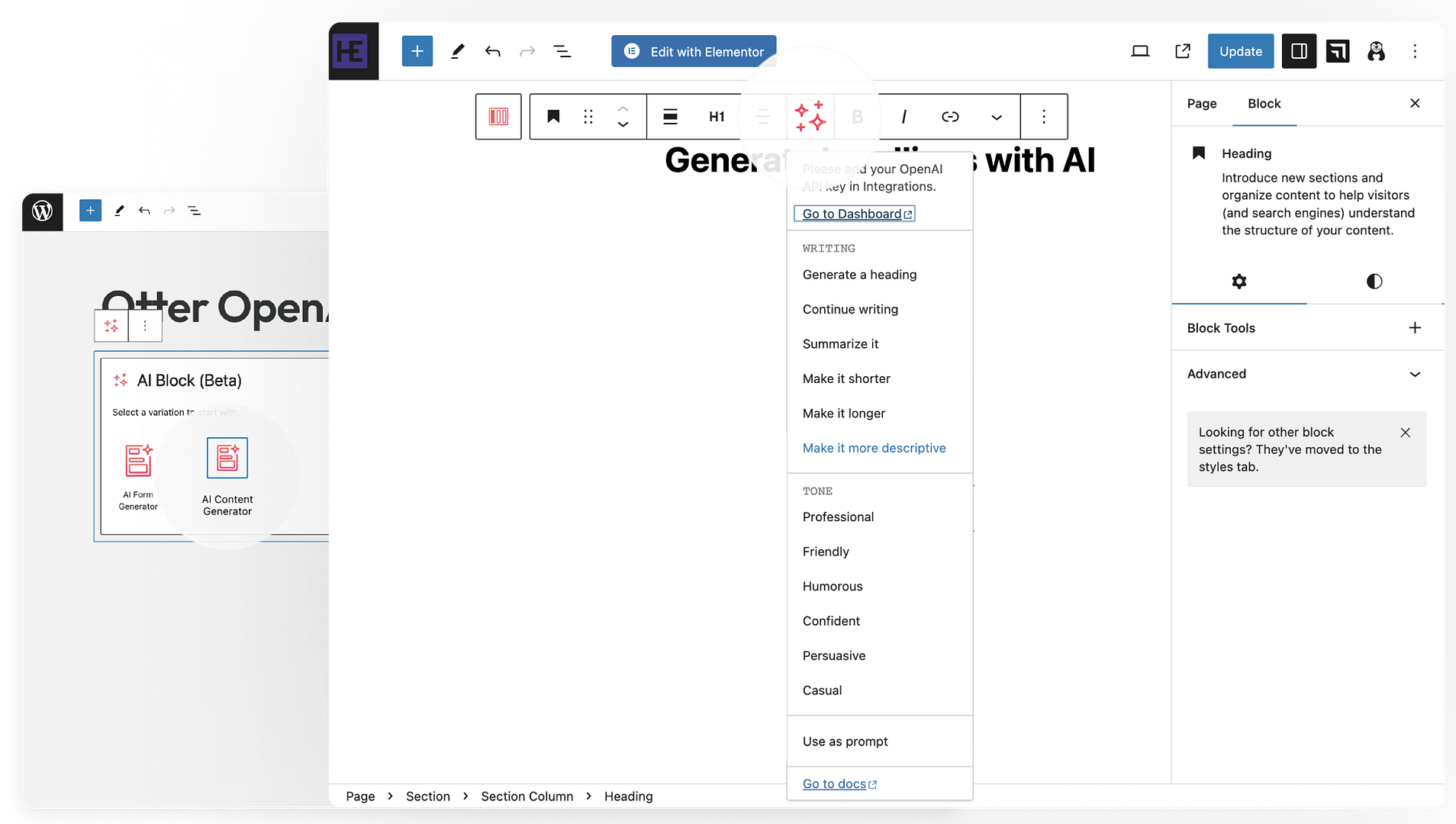Select AI Form Generator variation
This screenshot has width=1456, height=824.
(x=138, y=477)
